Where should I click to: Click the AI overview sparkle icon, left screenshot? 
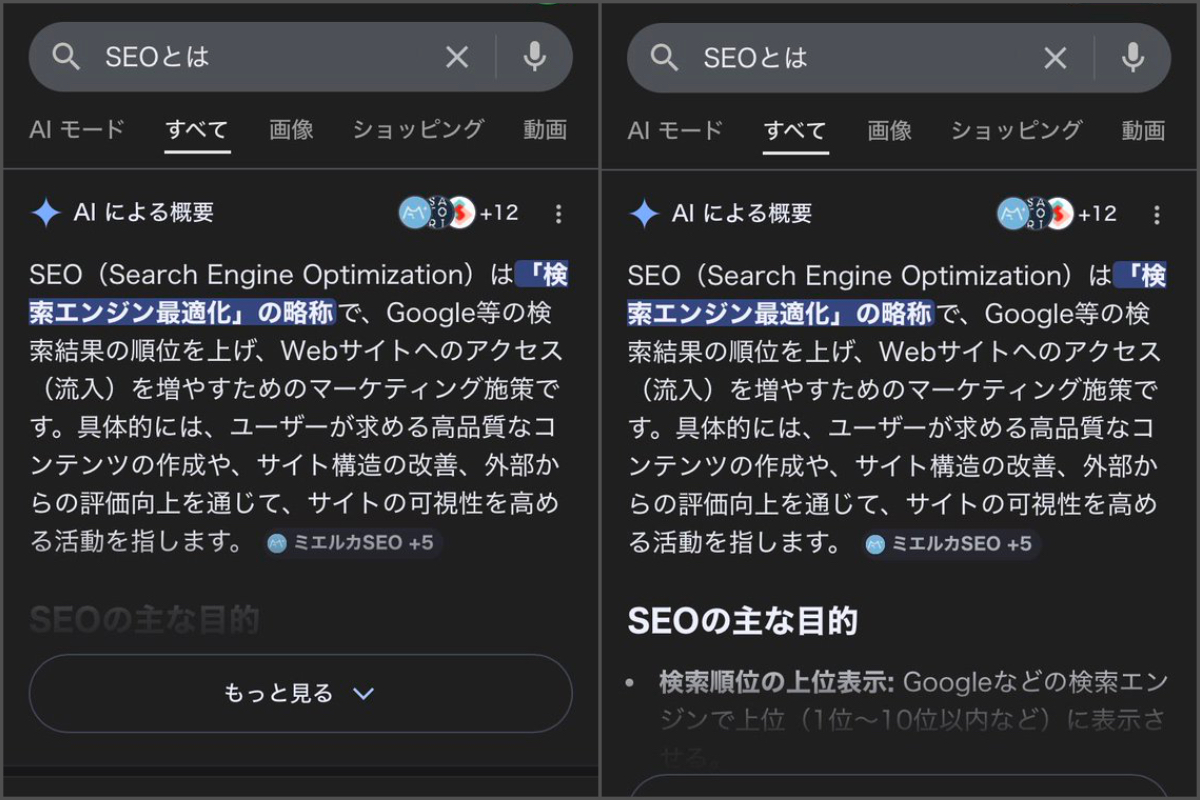[x=46, y=213]
